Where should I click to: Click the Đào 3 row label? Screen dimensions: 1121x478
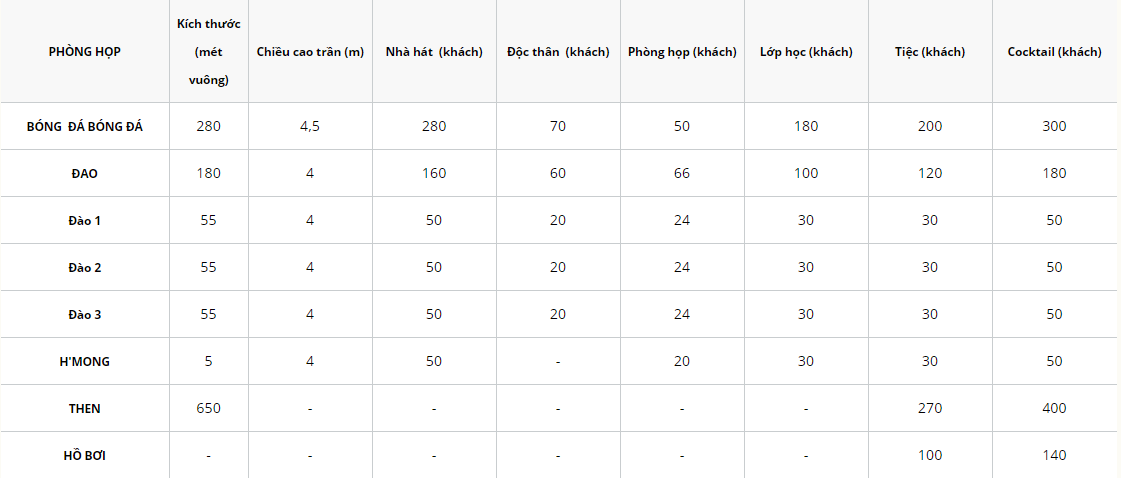pos(84,314)
